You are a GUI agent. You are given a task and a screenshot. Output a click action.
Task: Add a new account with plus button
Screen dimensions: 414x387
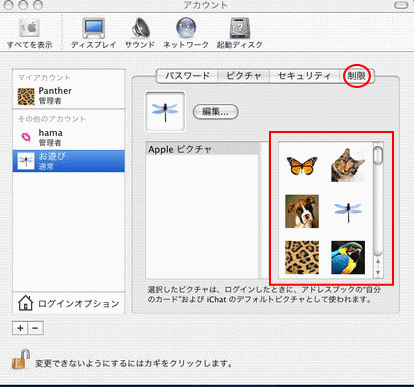pyautogui.click(x=20, y=328)
